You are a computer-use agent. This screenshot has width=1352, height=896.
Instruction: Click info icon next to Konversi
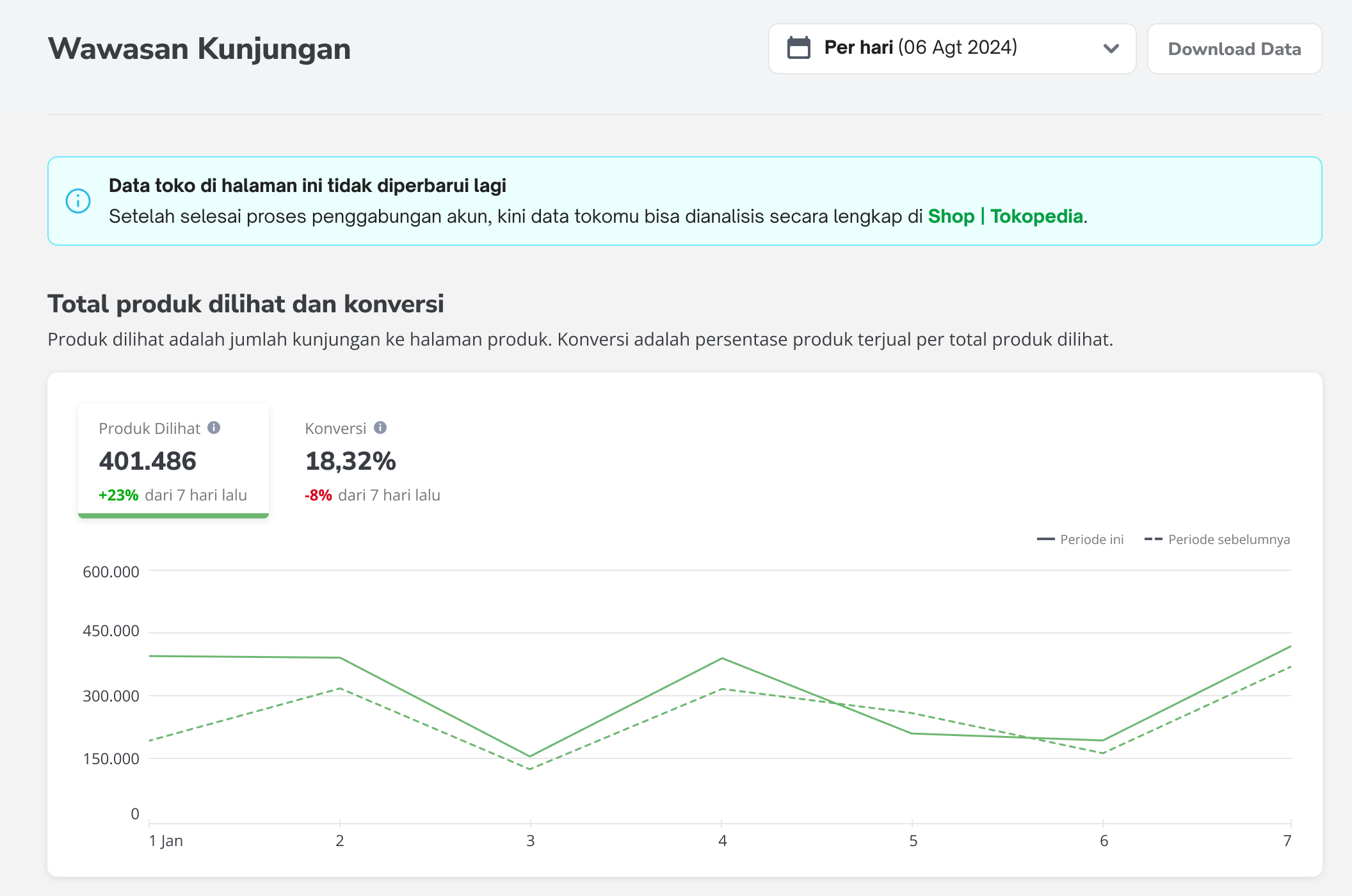pyautogui.click(x=380, y=428)
